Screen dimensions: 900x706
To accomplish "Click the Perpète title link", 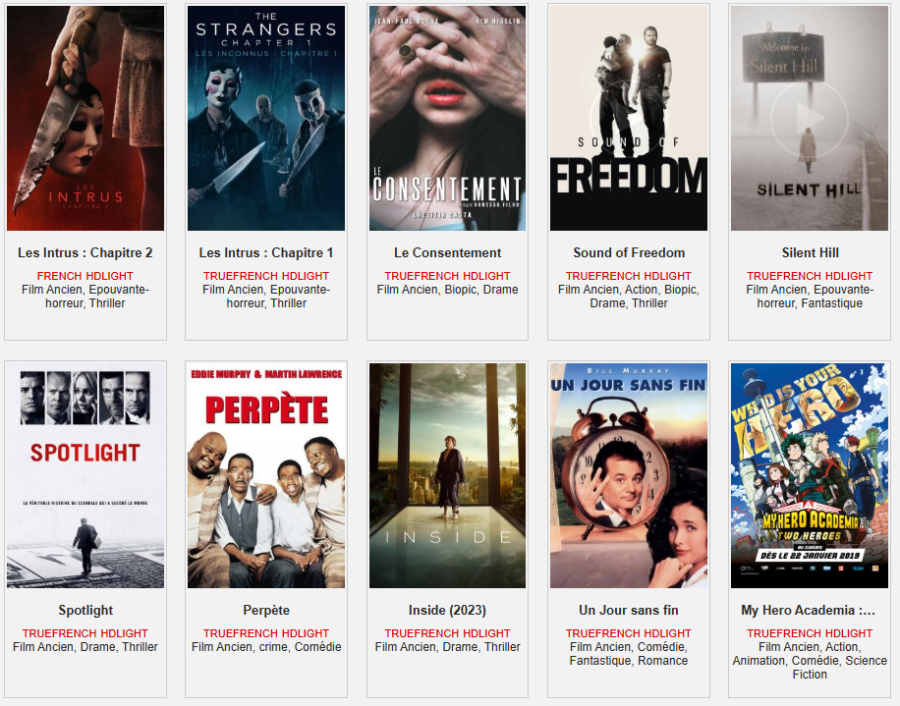I will pos(266,610).
